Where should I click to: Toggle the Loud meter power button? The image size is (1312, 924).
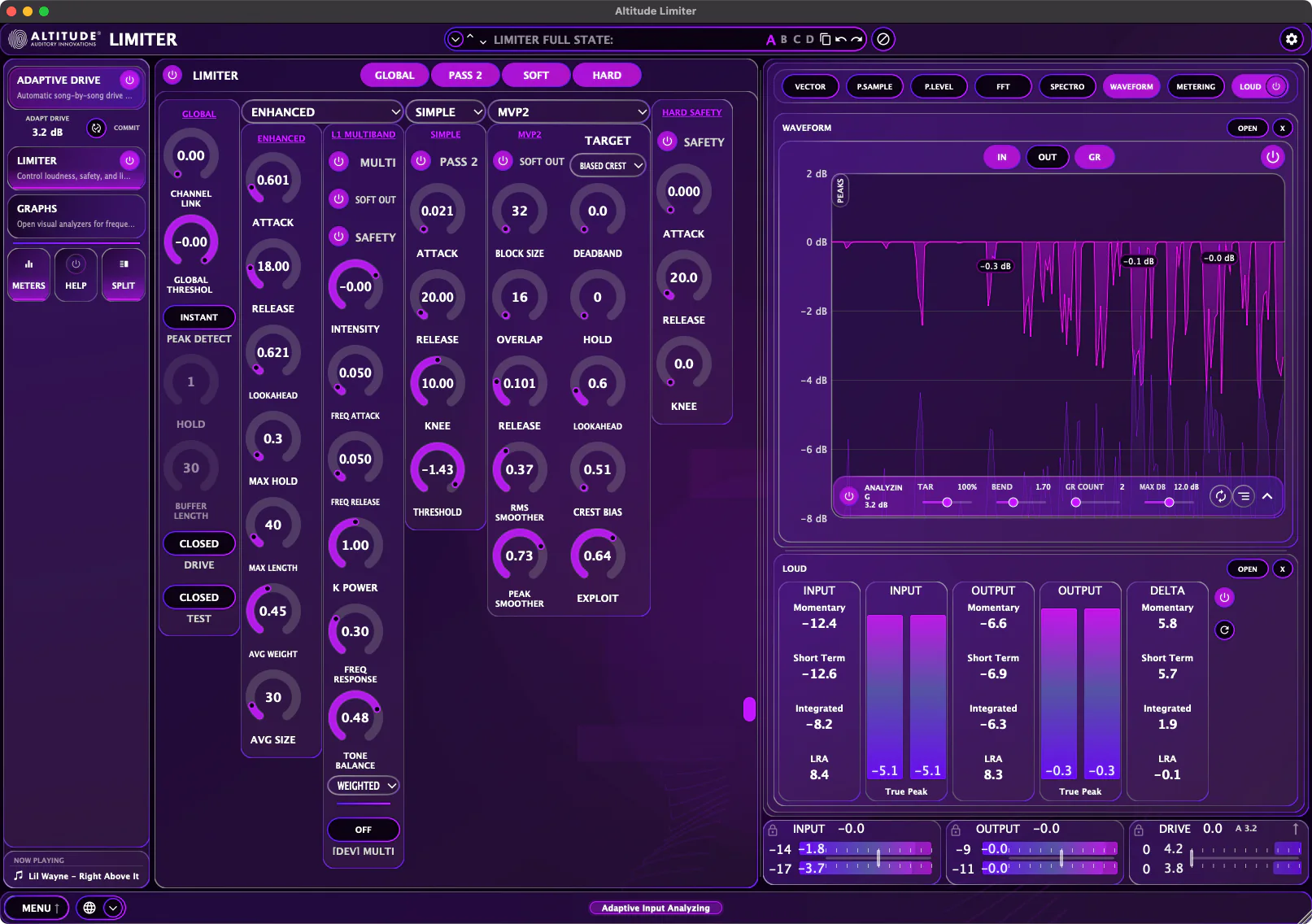[x=1224, y=598]
